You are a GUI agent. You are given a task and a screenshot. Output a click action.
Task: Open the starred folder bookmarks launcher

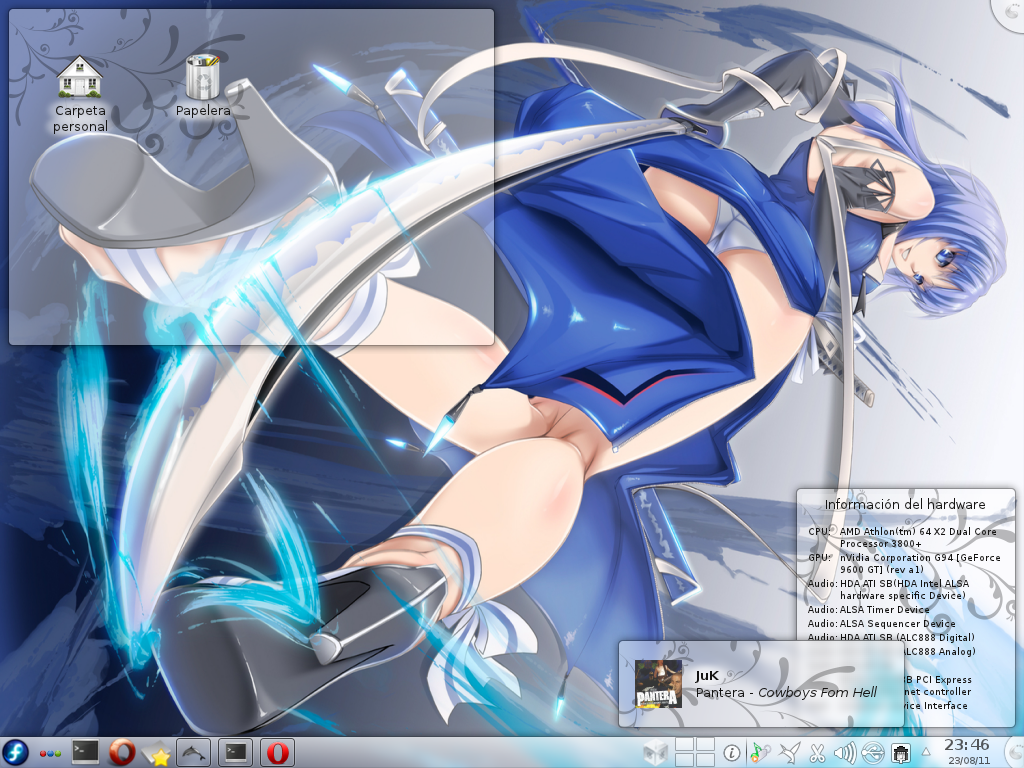click(x=157, y=753)
